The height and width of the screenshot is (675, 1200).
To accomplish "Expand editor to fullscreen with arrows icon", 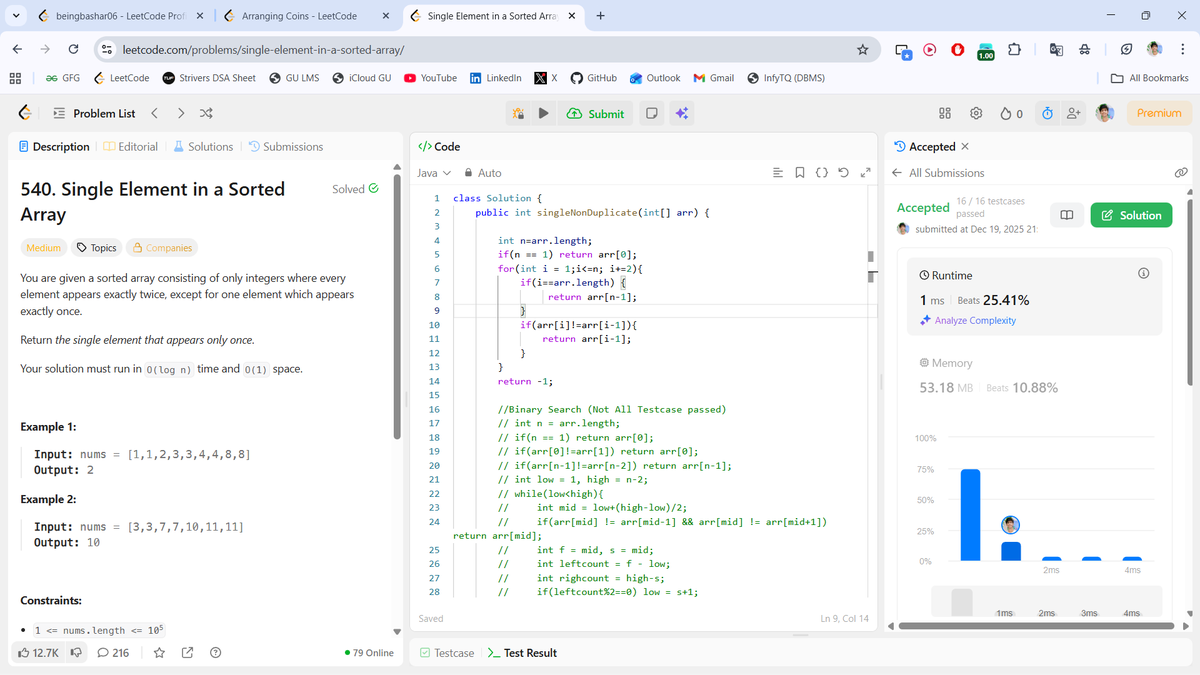I will [864, 172].
